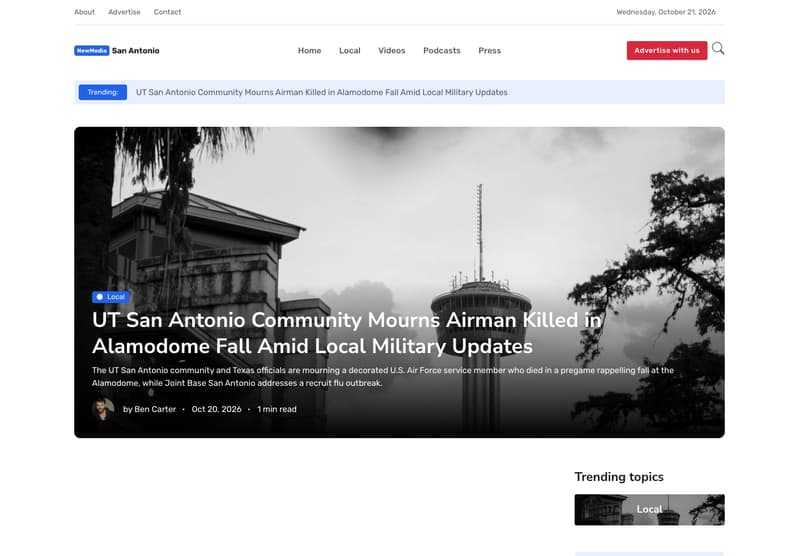The image size is (800, 556).
Task: Open the Podcasts menu item
Action: click(x=442, y=50)
